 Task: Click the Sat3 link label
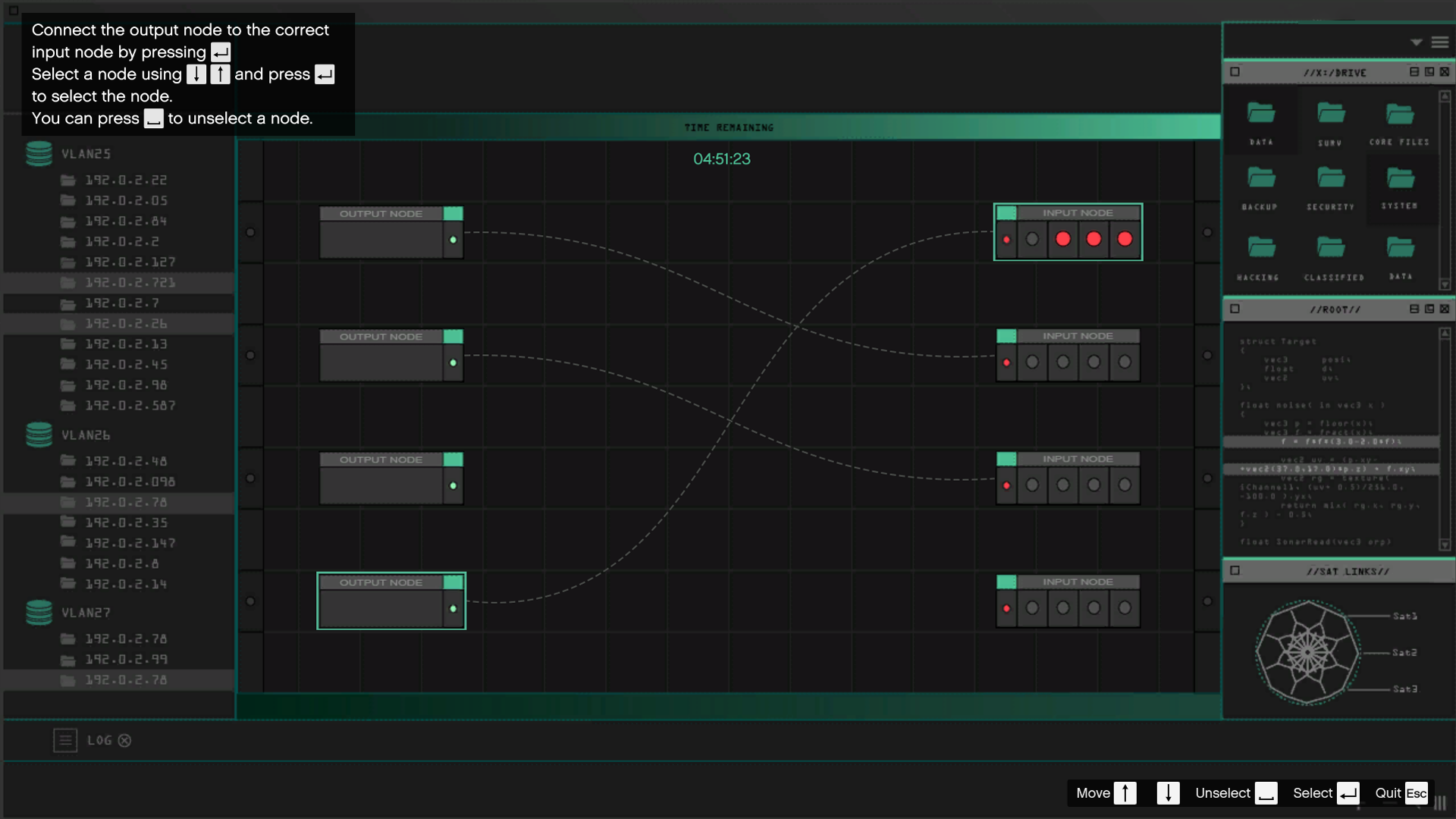[1404, 689]
